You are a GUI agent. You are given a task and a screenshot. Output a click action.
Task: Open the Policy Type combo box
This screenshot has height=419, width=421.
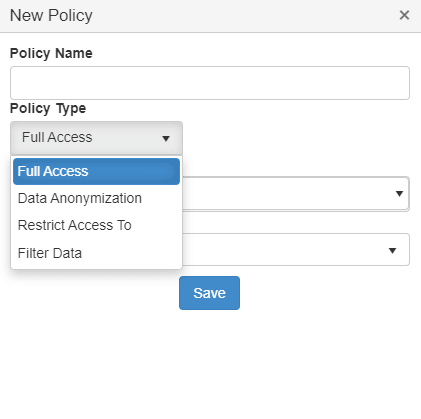96,138
